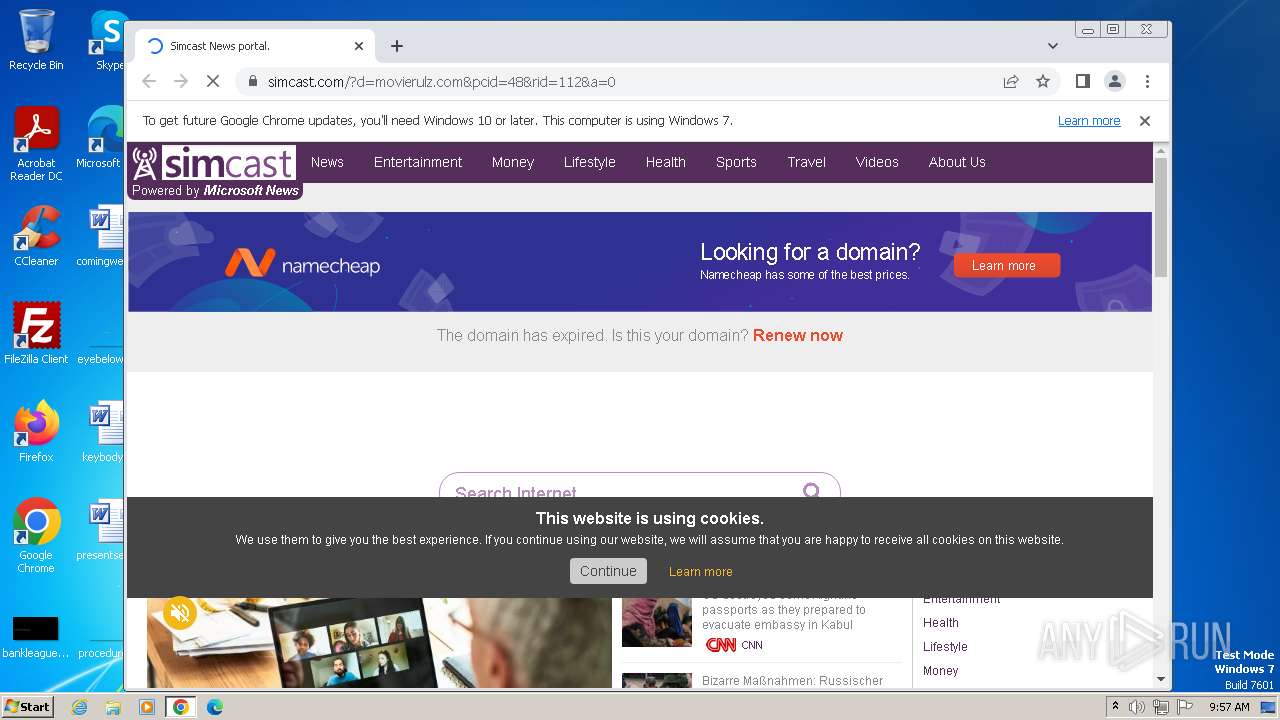Open the Lifestyle navigation item
The height and width of the screenshot is (720, 1280).
[x=589, y=162]
